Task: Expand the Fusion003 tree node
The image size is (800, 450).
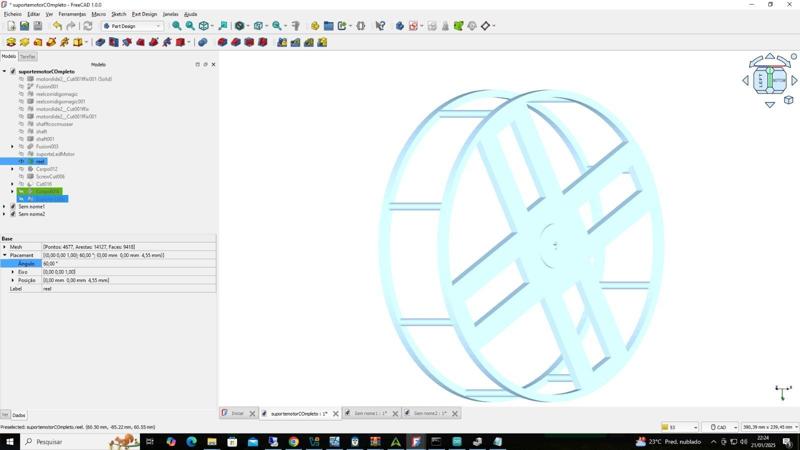Action: pyautogui.click(x=12, y=146)
